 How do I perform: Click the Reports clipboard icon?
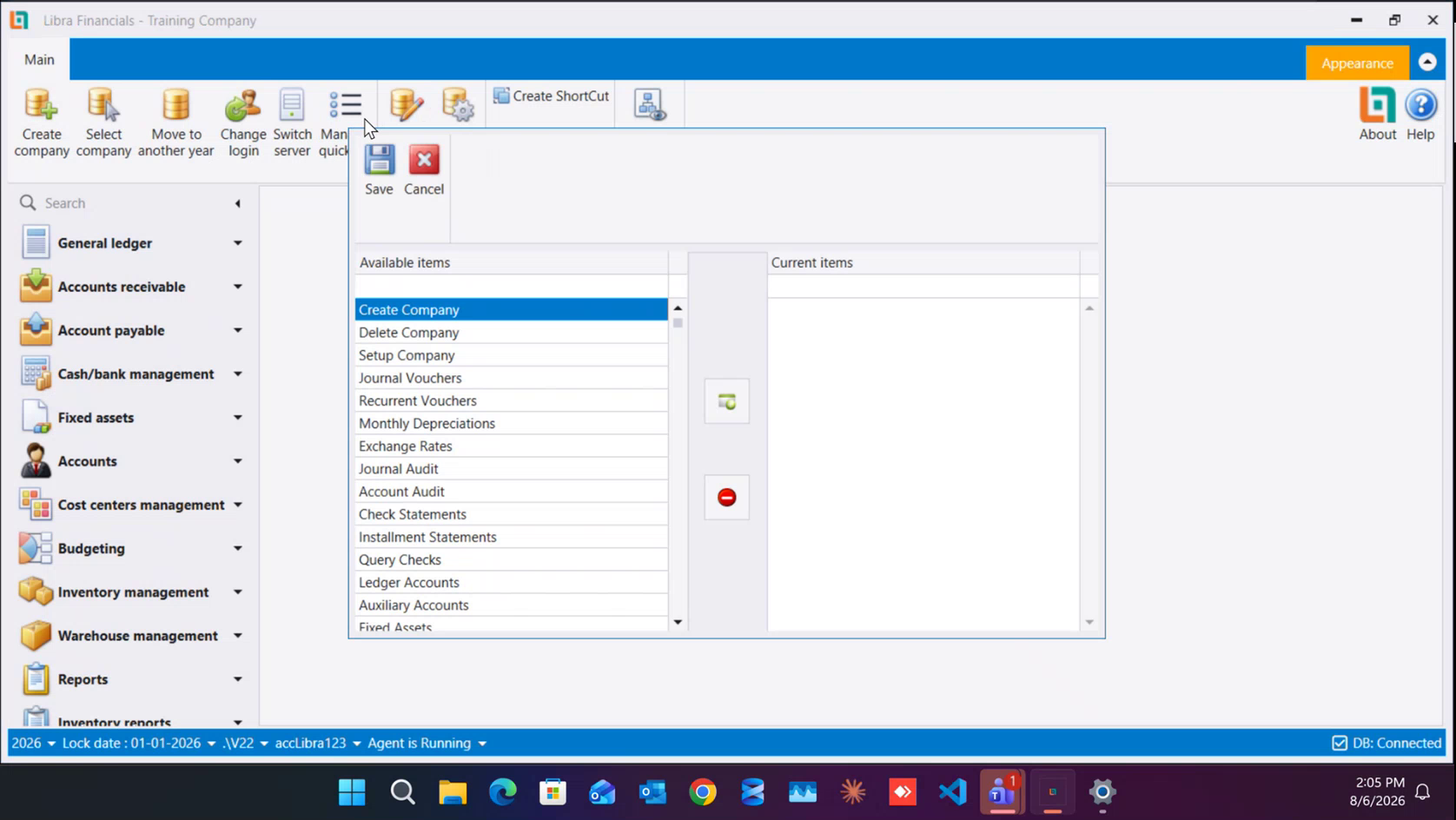[x=36, y=678]
